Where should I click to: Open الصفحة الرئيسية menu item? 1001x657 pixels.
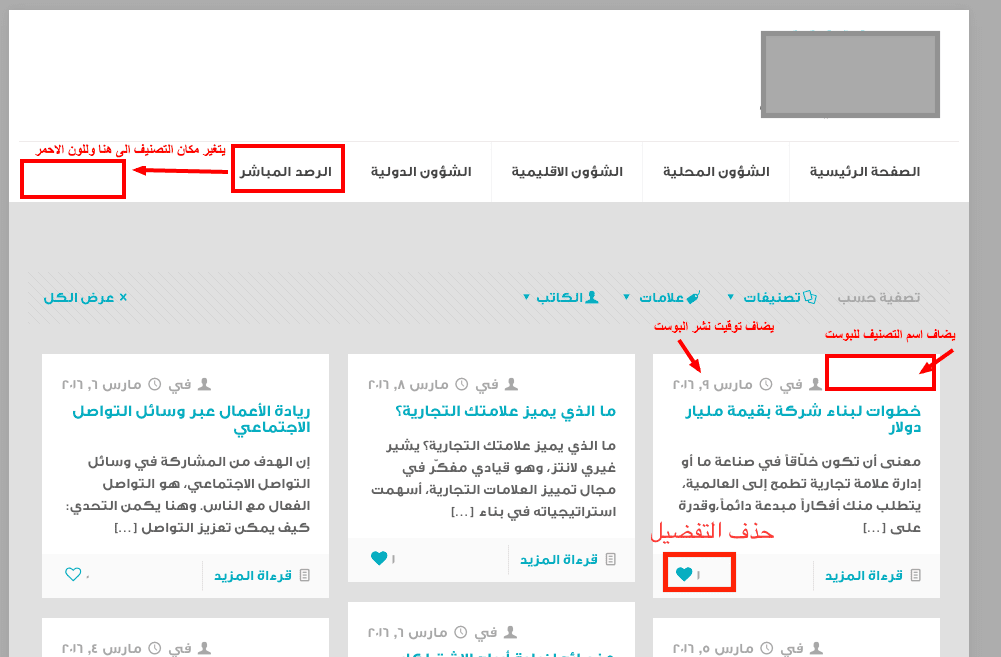pyautogui.click(x=864, y=172)
